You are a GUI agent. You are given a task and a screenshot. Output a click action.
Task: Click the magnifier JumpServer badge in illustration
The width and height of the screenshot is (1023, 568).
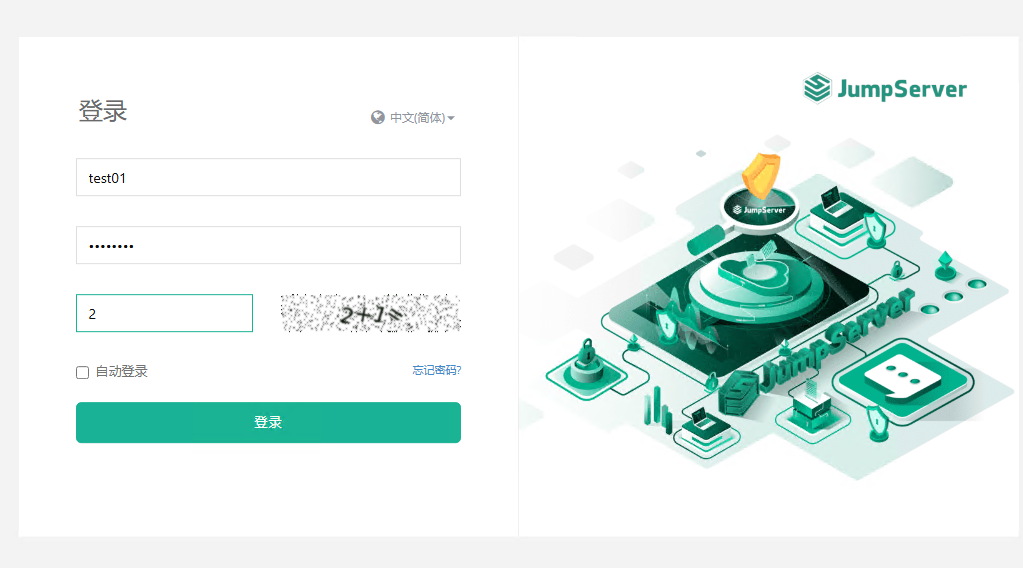coord(759,209)
